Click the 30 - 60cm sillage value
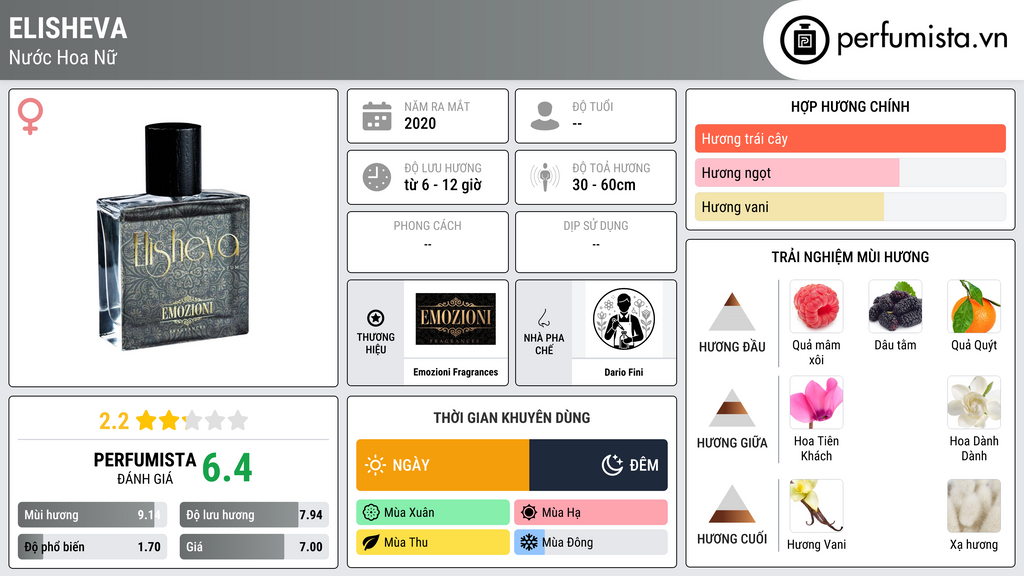Image resolution: width=1024 pixels, height=576 pixels. coord(604,185)
